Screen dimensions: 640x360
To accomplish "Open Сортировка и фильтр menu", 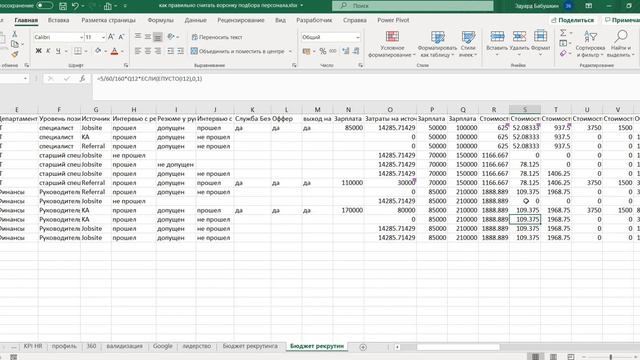I will (590, 44).
